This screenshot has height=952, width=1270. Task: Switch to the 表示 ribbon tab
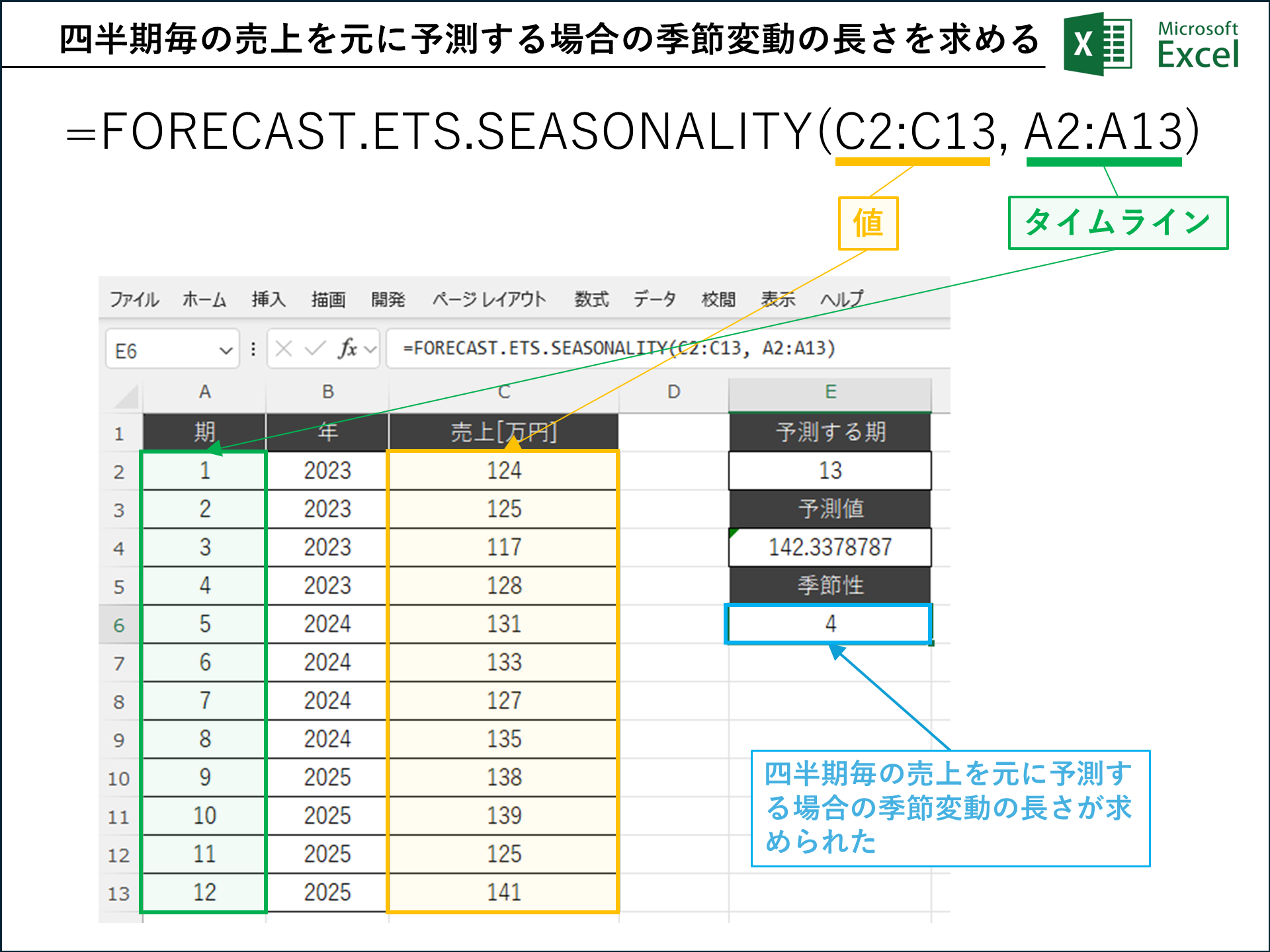[779, 299]
